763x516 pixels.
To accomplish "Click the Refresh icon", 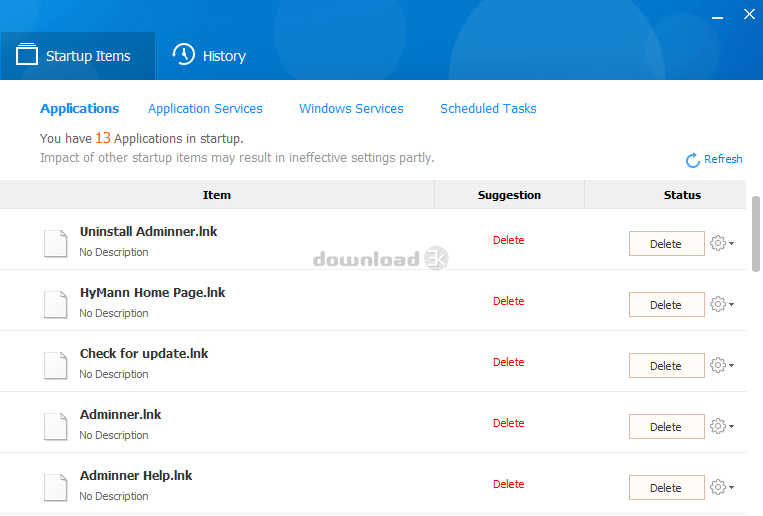I will 692,160.
